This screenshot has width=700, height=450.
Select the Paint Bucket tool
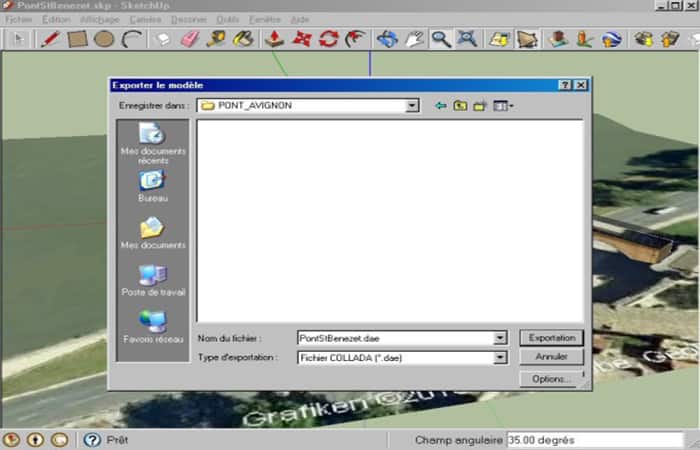[x=243, y=39]
